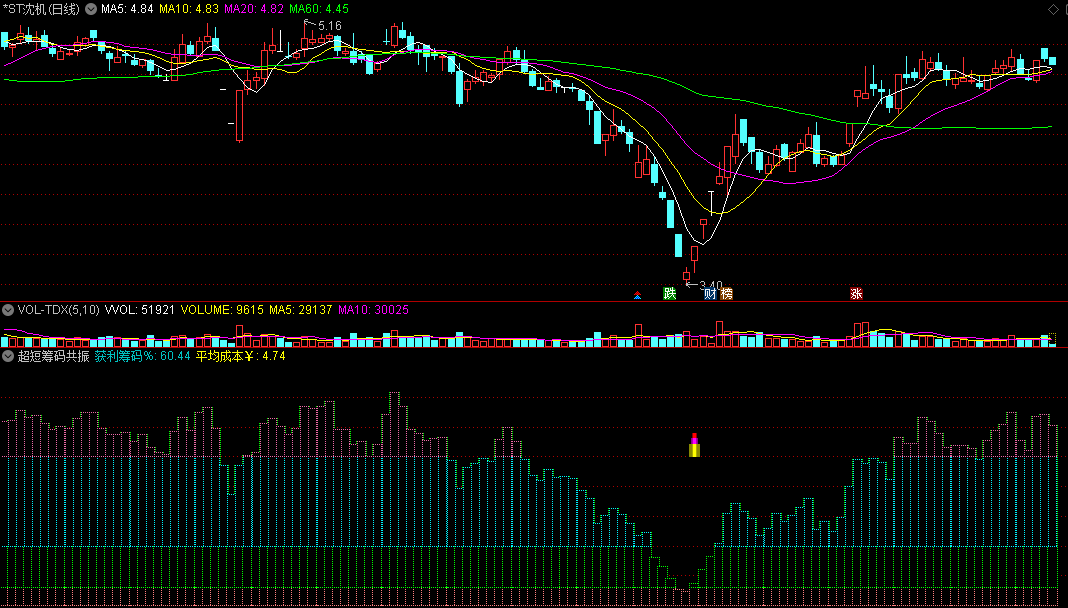The height and width of the screenshot is (608, 1068).
Task: Select the *ST沈机(日线) chart title
Action: (x=41, y=10)
